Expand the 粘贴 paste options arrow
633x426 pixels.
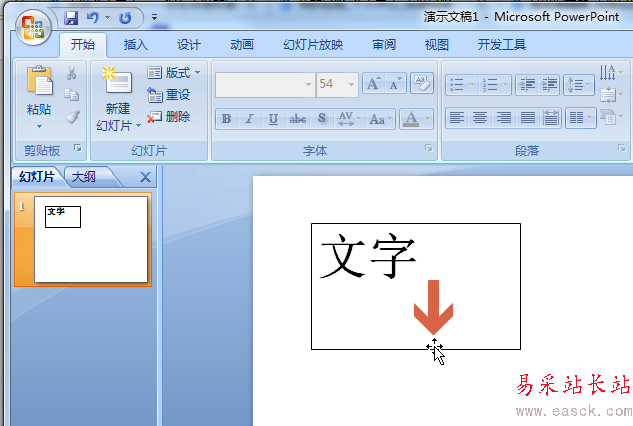click(39, 126)
